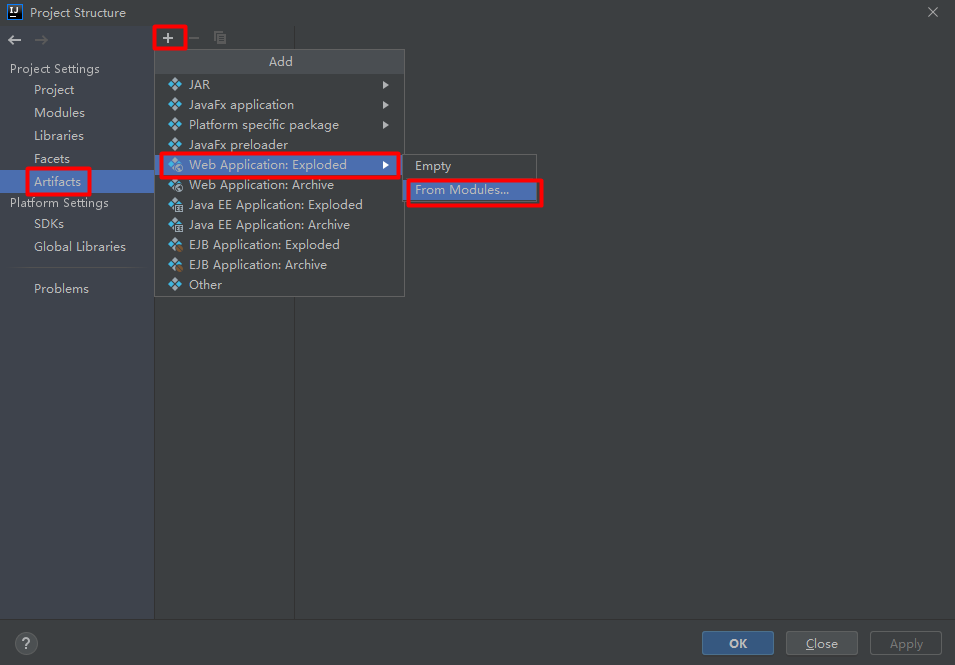
Task: Click the Java EE Application: Exploded icon
Action: (x=175, y=205)
